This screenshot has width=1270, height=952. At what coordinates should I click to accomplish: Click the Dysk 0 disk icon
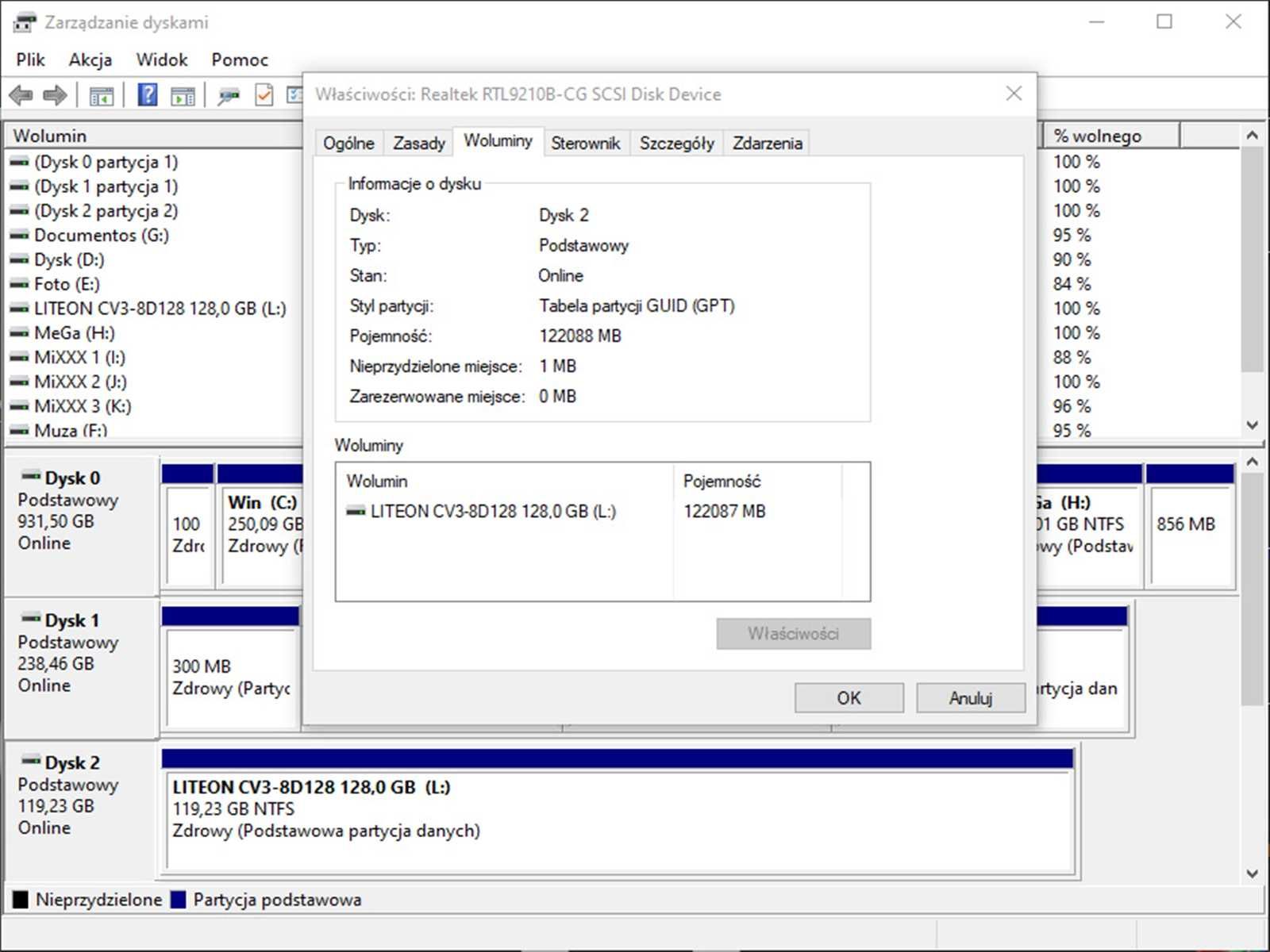pyautogui.click(x=31, y=476)
